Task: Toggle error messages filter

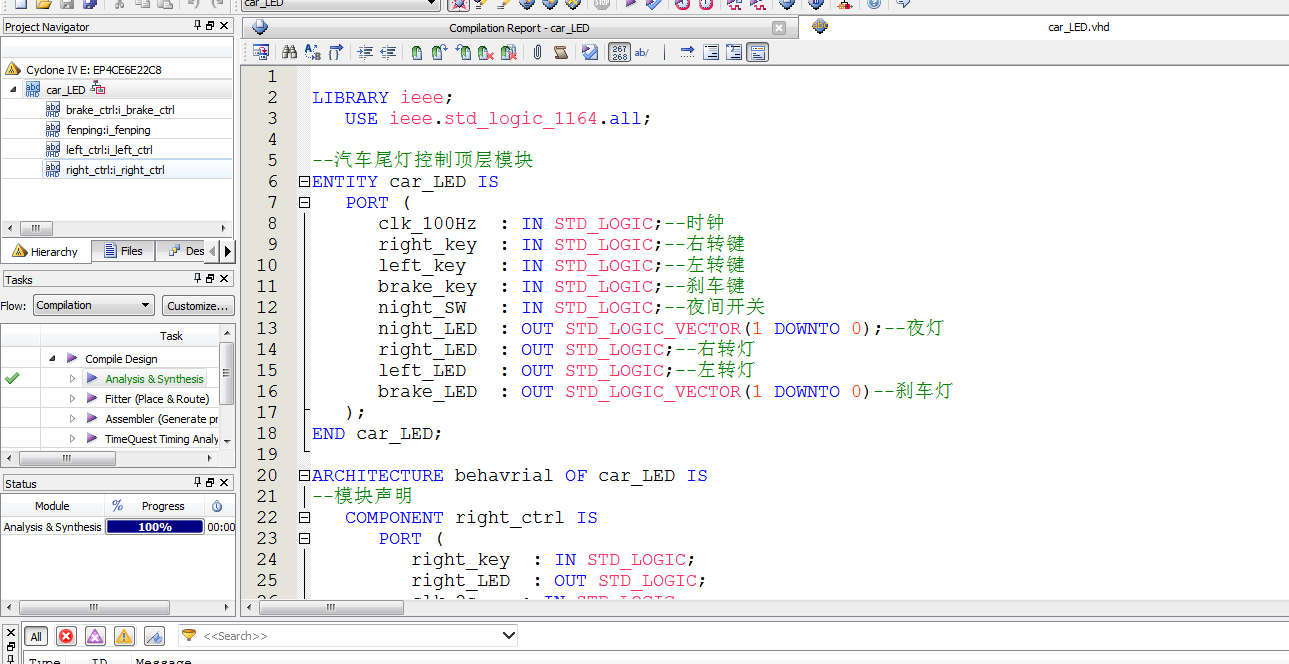Action: click(66, 636)
